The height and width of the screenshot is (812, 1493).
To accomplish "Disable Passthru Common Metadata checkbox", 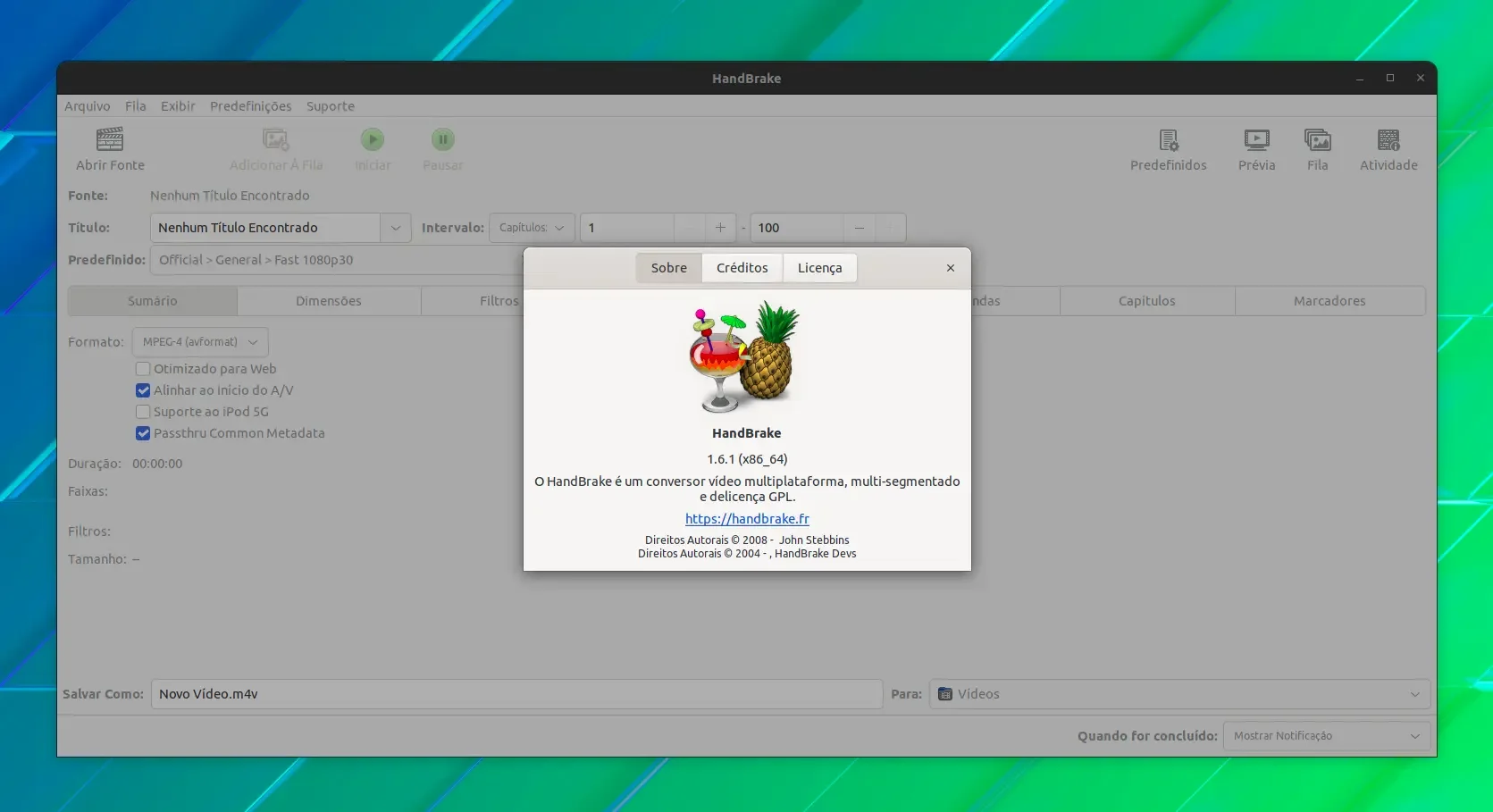I will point(143,433).
